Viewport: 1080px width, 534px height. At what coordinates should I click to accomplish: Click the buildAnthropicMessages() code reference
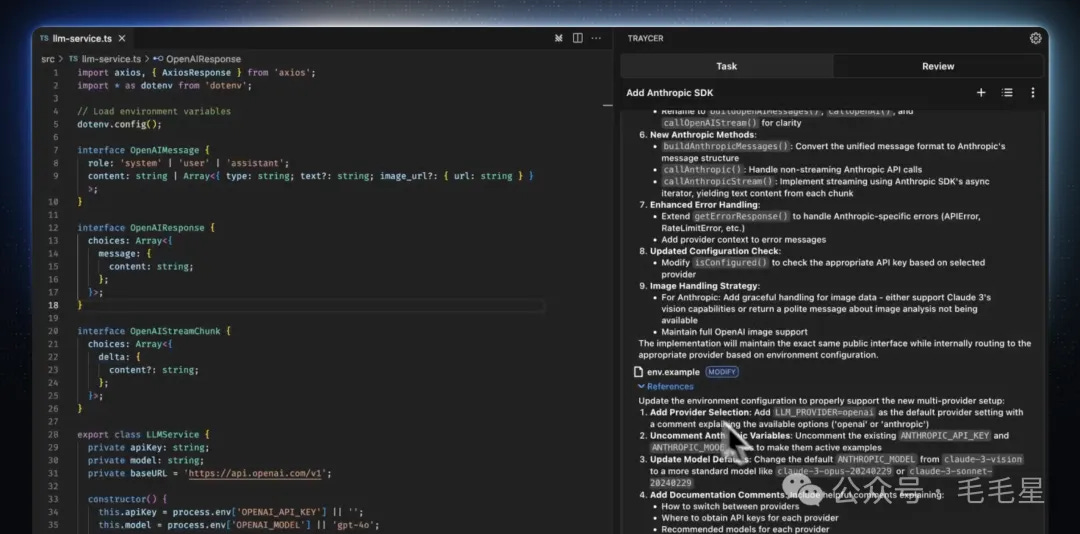click(x=726, y=146)
